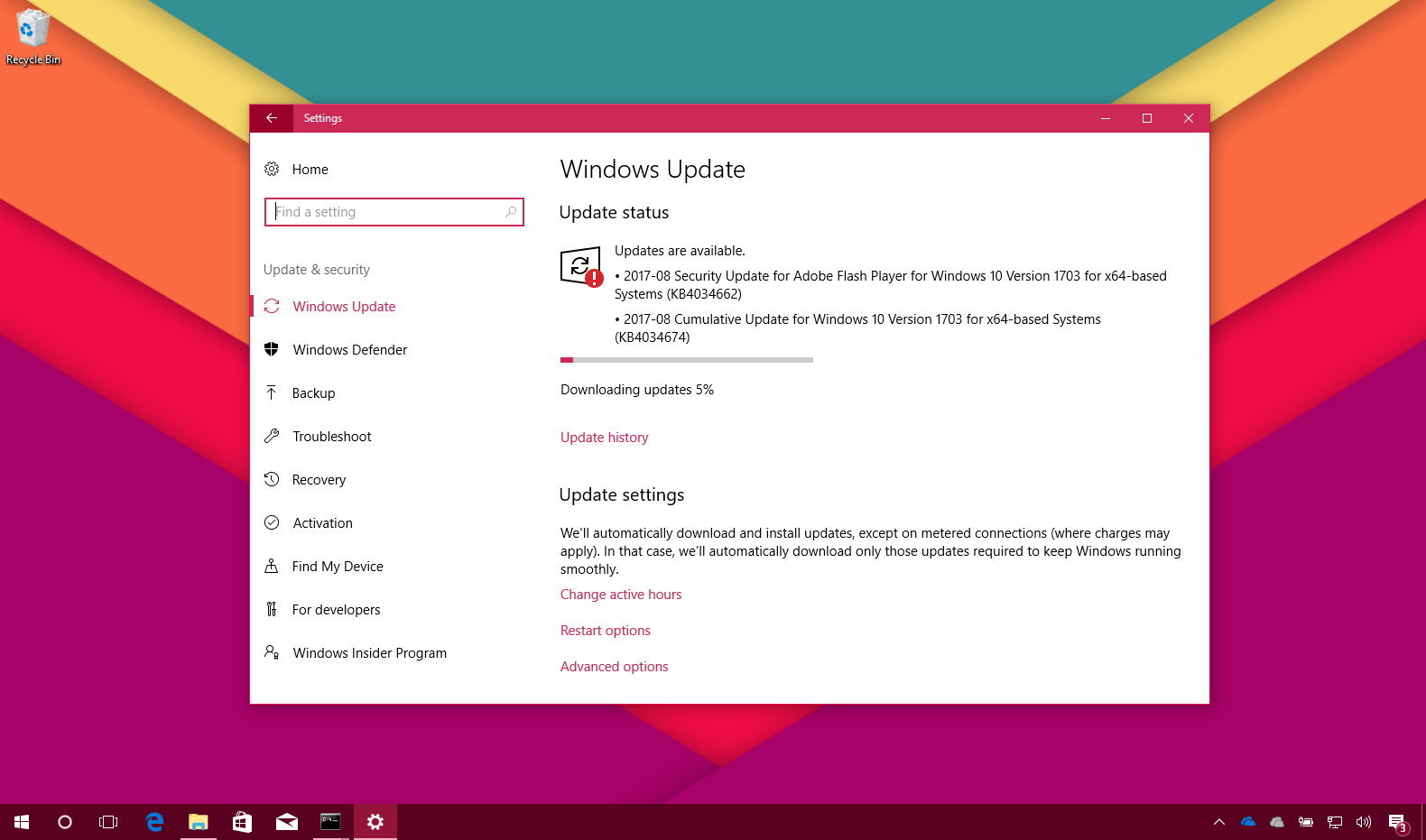Open the Mail app from the taskbar
Screen dimensions: 1426x840
coord(287,822)
